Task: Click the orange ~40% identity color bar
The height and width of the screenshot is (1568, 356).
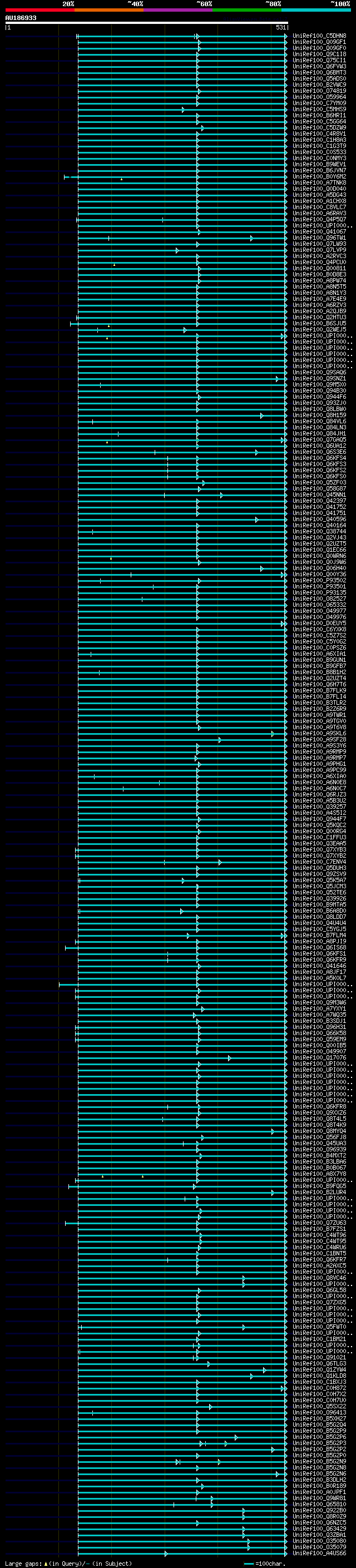Action: tap(109, 10)
